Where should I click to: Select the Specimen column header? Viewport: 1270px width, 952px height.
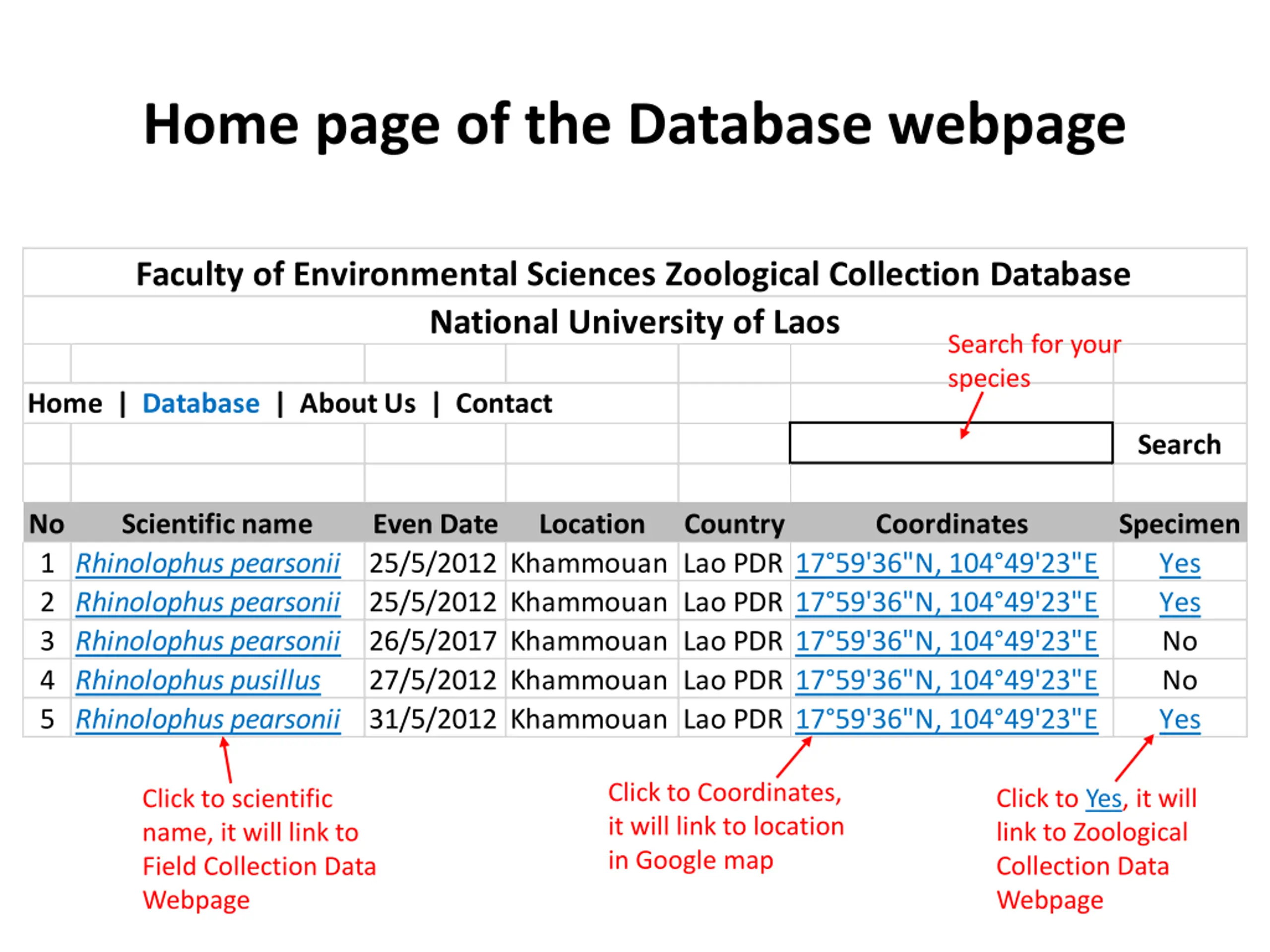1179,524
